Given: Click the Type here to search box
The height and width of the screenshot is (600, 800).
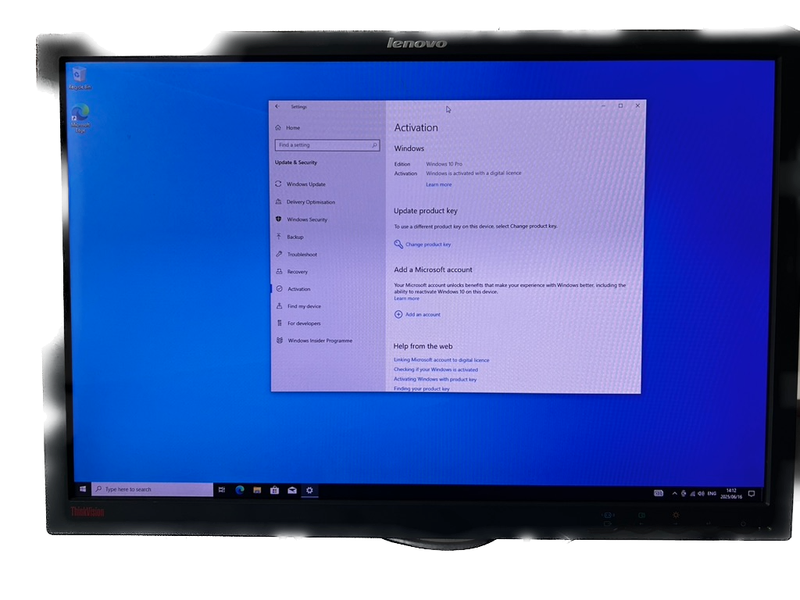Looking at the screenshot, I should 152,489.
